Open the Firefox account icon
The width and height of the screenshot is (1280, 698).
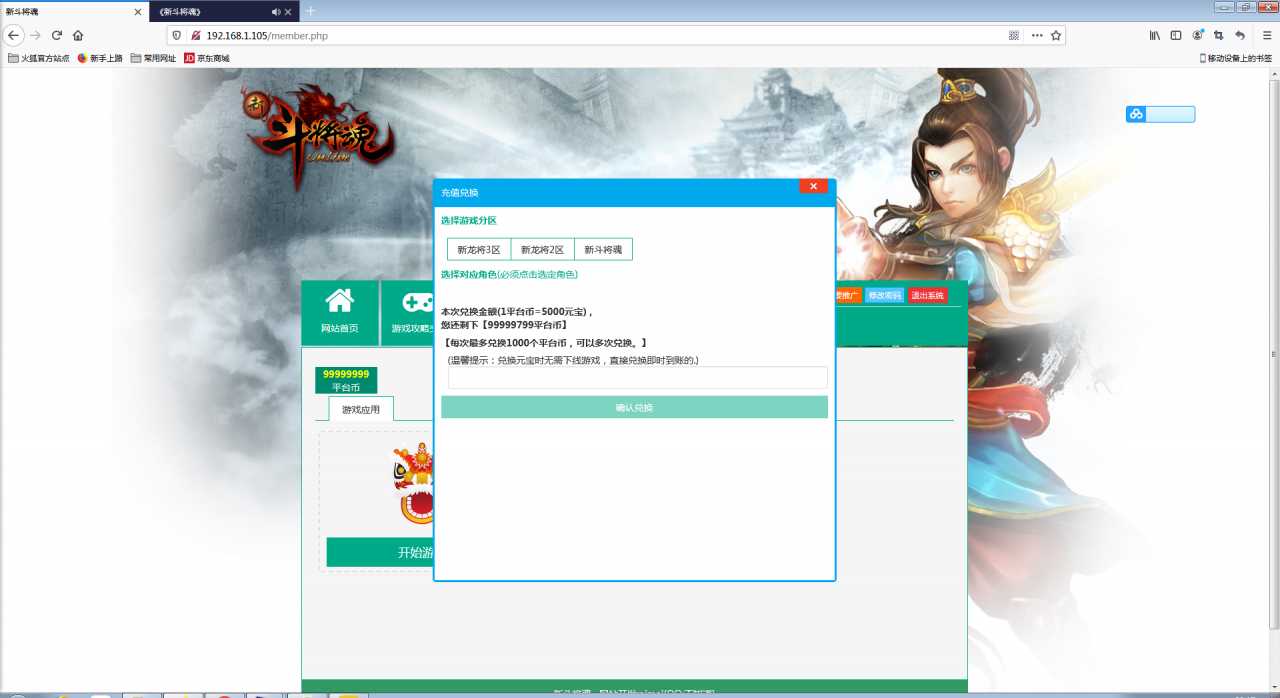tap(1198, 35)
